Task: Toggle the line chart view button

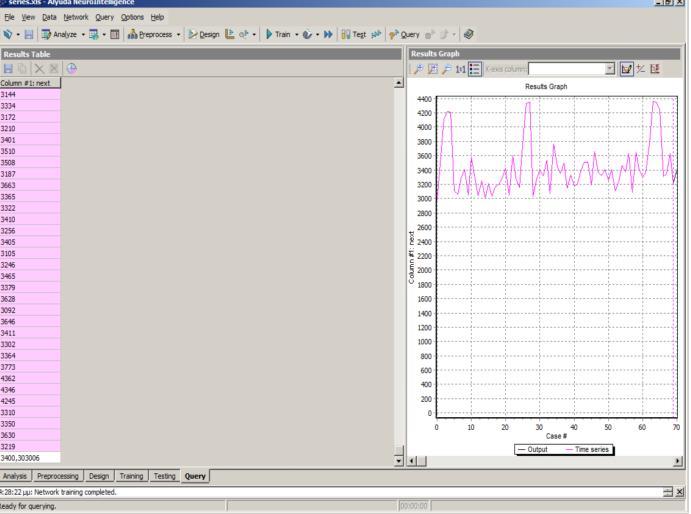Action: (x=626, y=69)
